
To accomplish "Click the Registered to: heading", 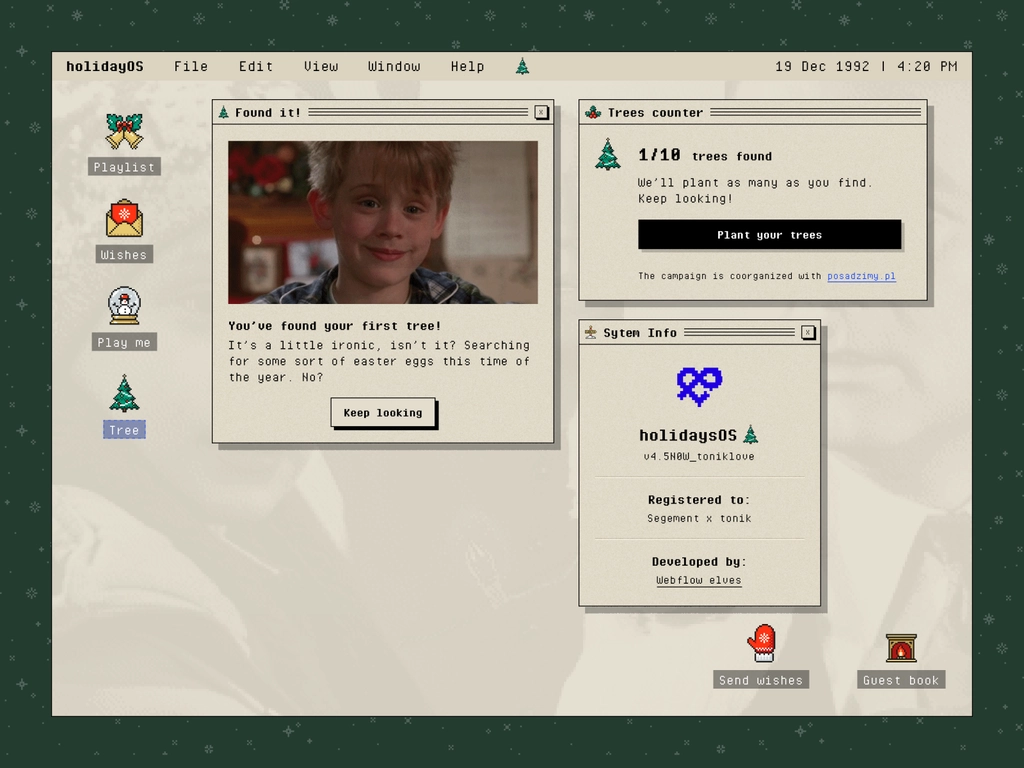I will click(699, 500).
